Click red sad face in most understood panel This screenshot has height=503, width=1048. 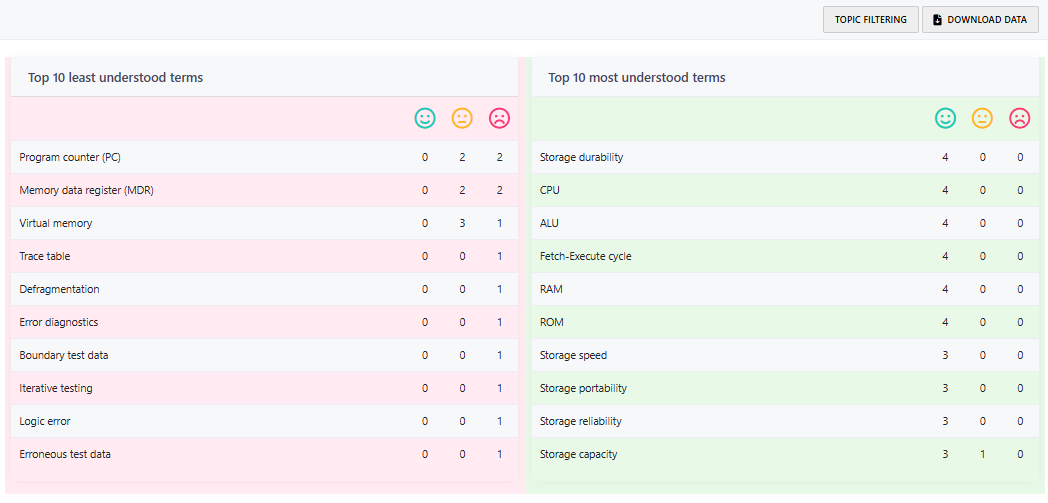tap(1019, 118)
